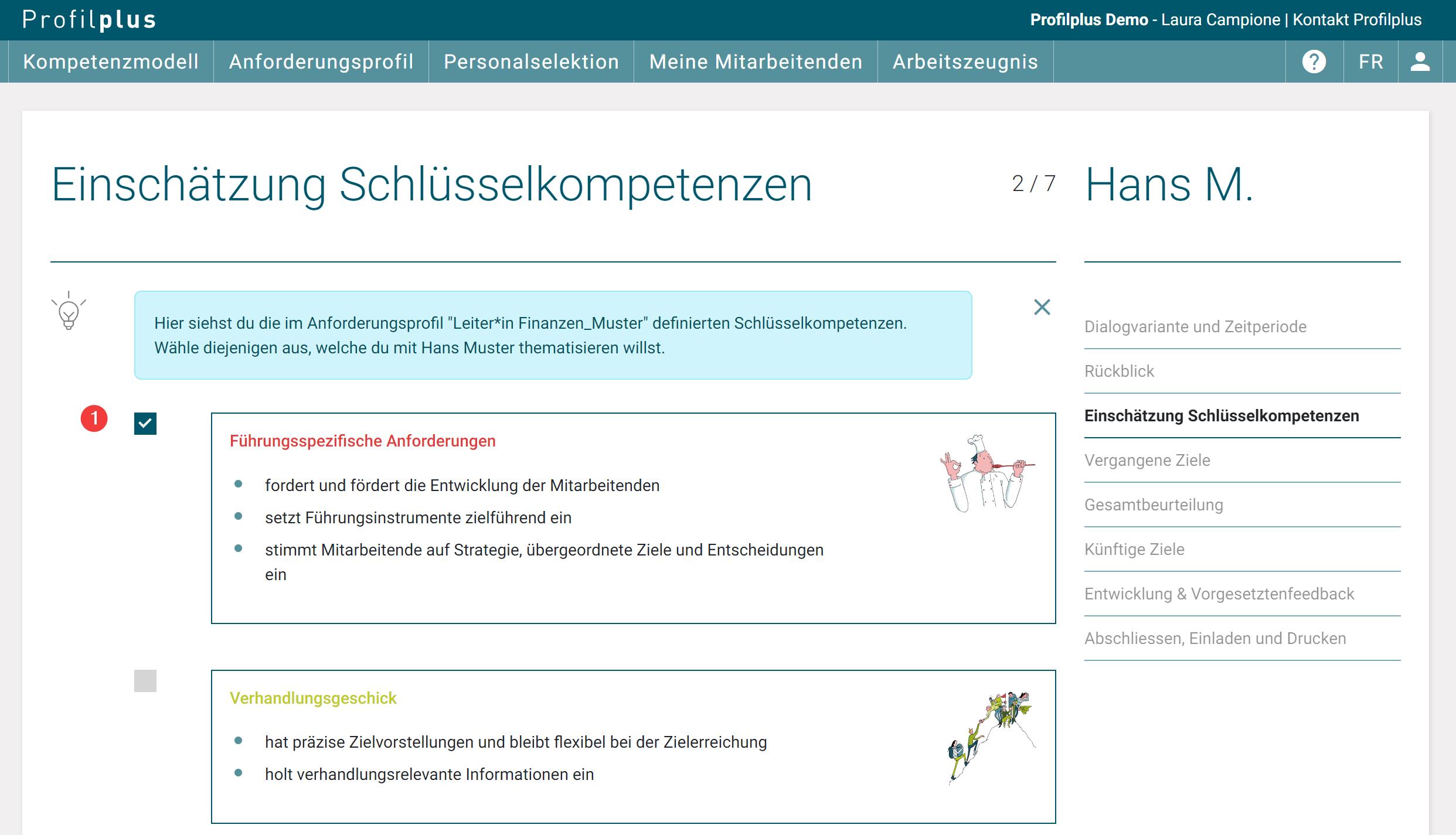Image resolution: width=1456 pixels, height=835 pixels.
Task: Open the Arbeitszeugnis menu
Action: point(965,62)
